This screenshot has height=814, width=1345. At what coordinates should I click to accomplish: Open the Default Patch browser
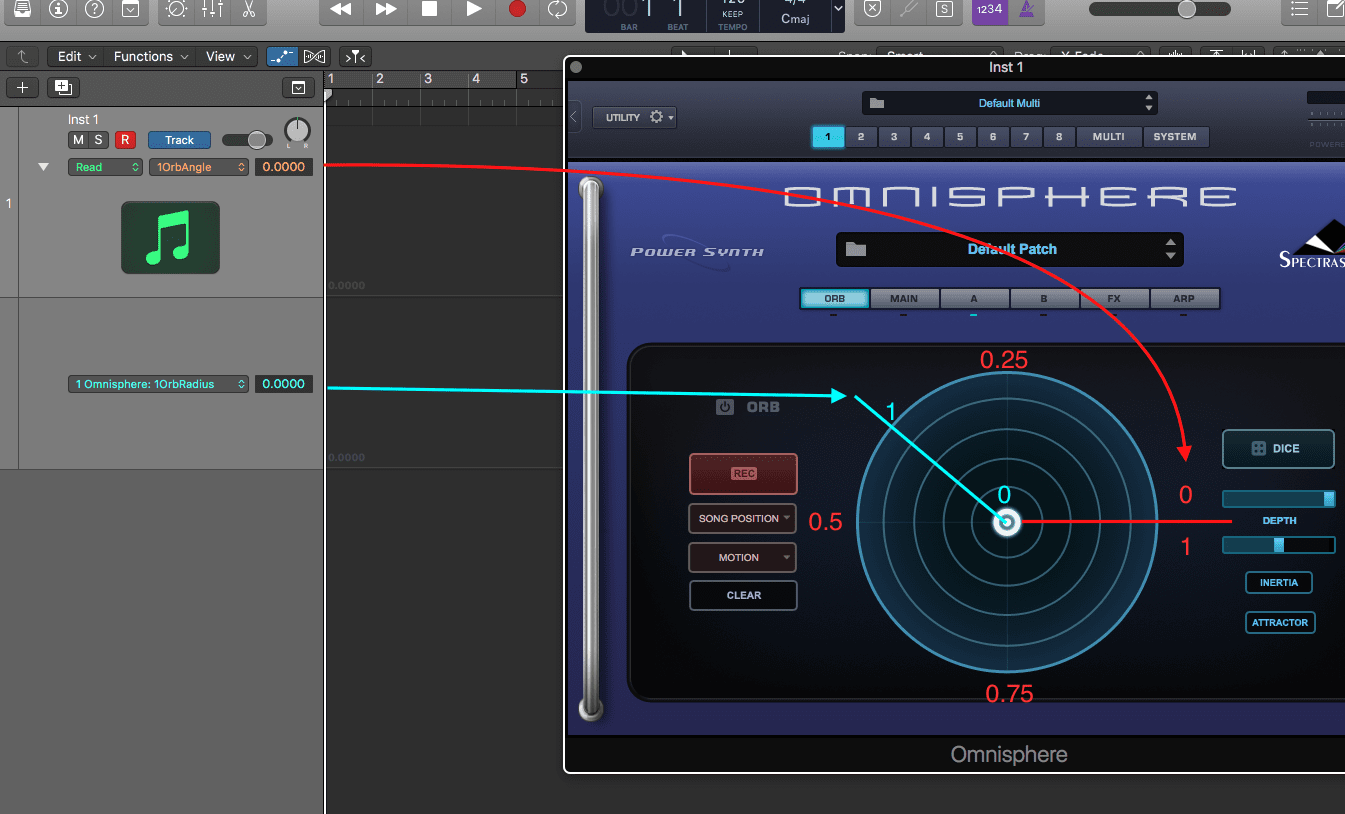pyautogui.click(x=1010, y=249)
